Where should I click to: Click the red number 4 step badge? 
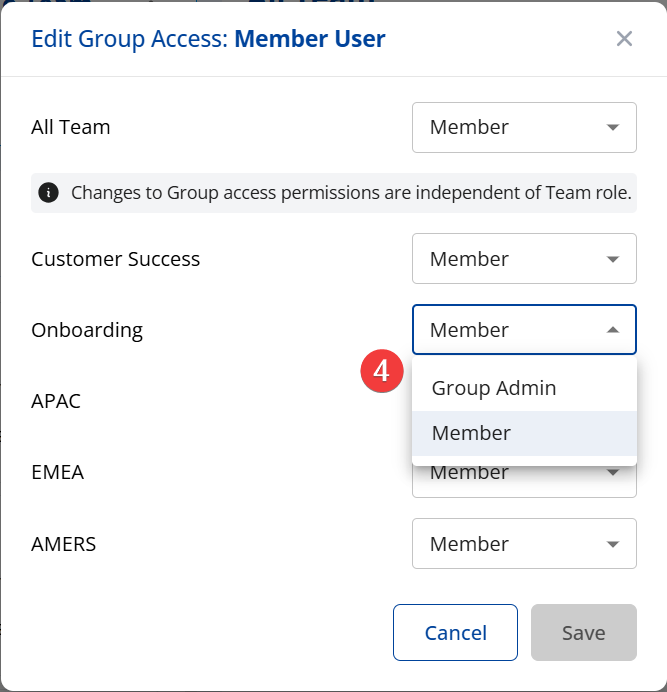[381, 371]
